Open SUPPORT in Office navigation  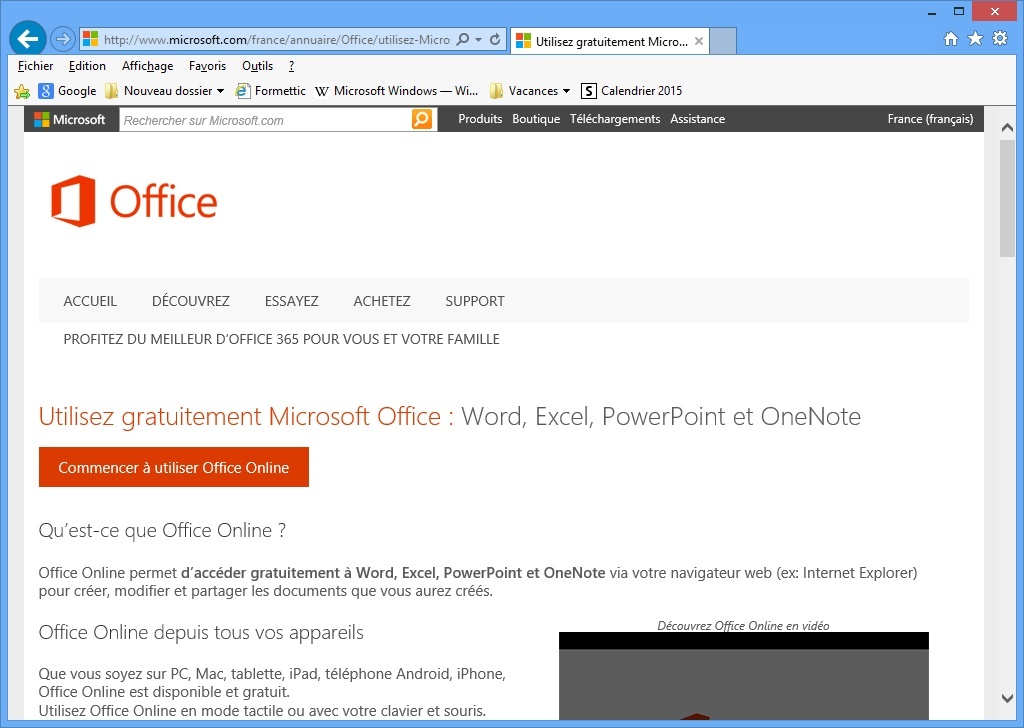click(475, 301)
